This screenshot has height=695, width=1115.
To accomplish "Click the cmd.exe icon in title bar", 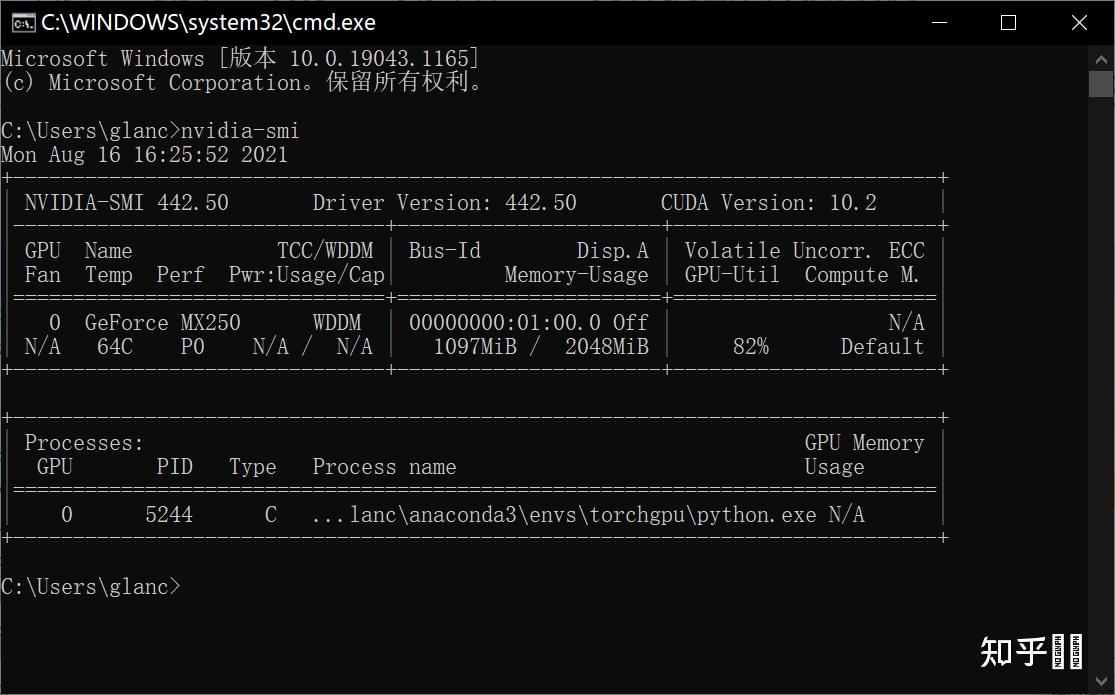I will tap(22, 22).
